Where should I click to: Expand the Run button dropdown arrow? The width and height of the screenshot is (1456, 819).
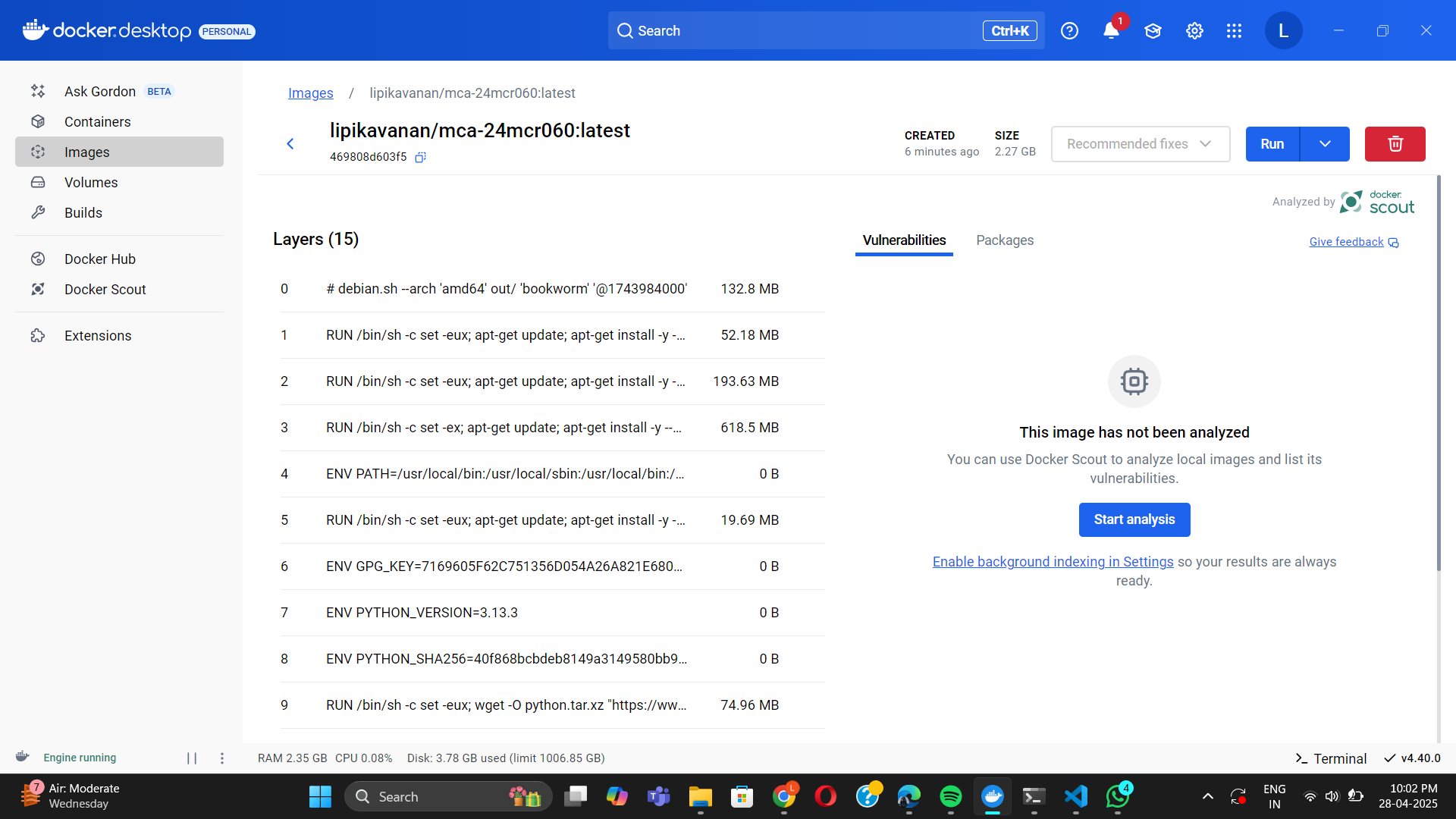coord(1325,144)
